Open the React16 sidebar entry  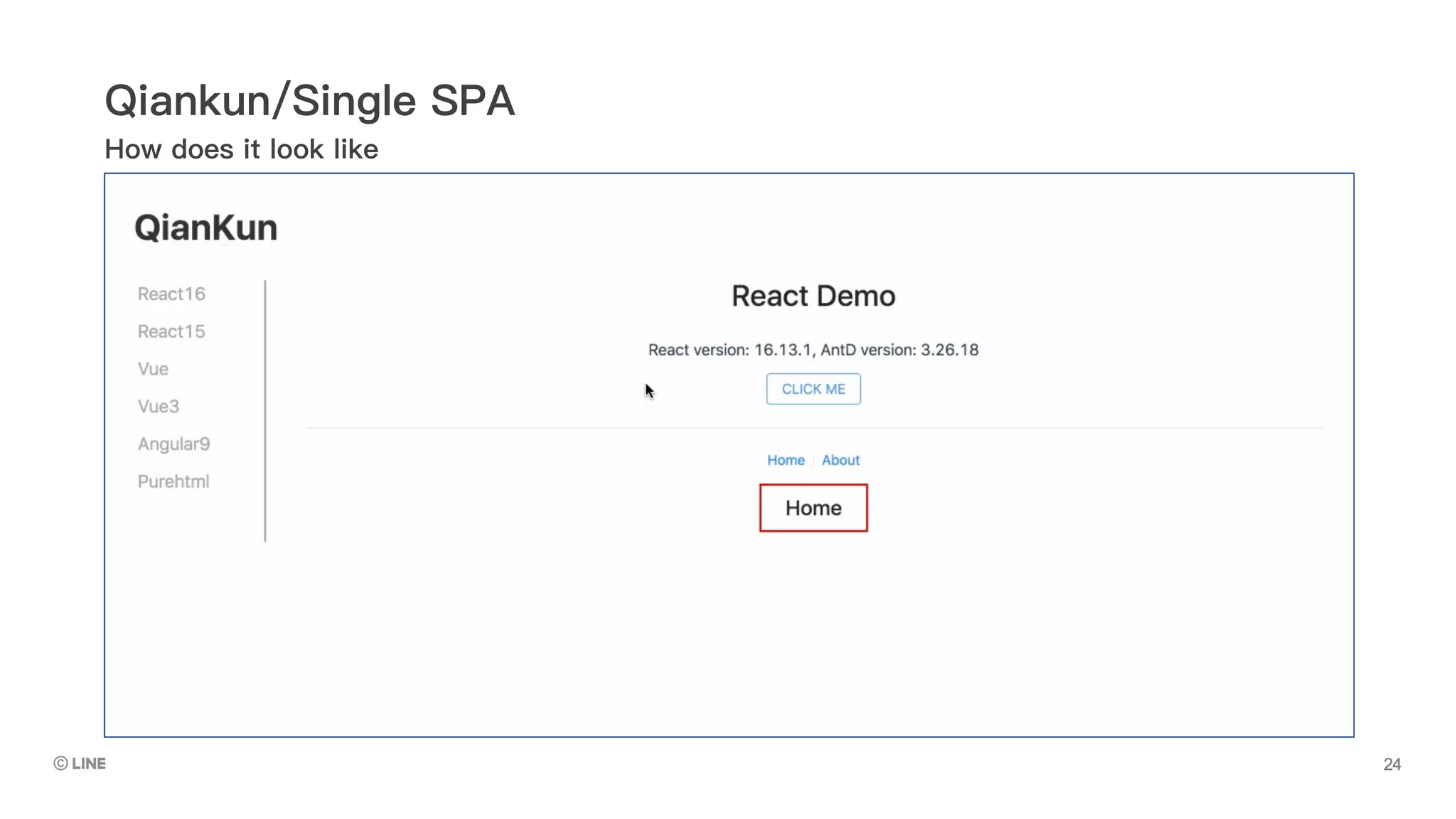[x=171, y=294]
